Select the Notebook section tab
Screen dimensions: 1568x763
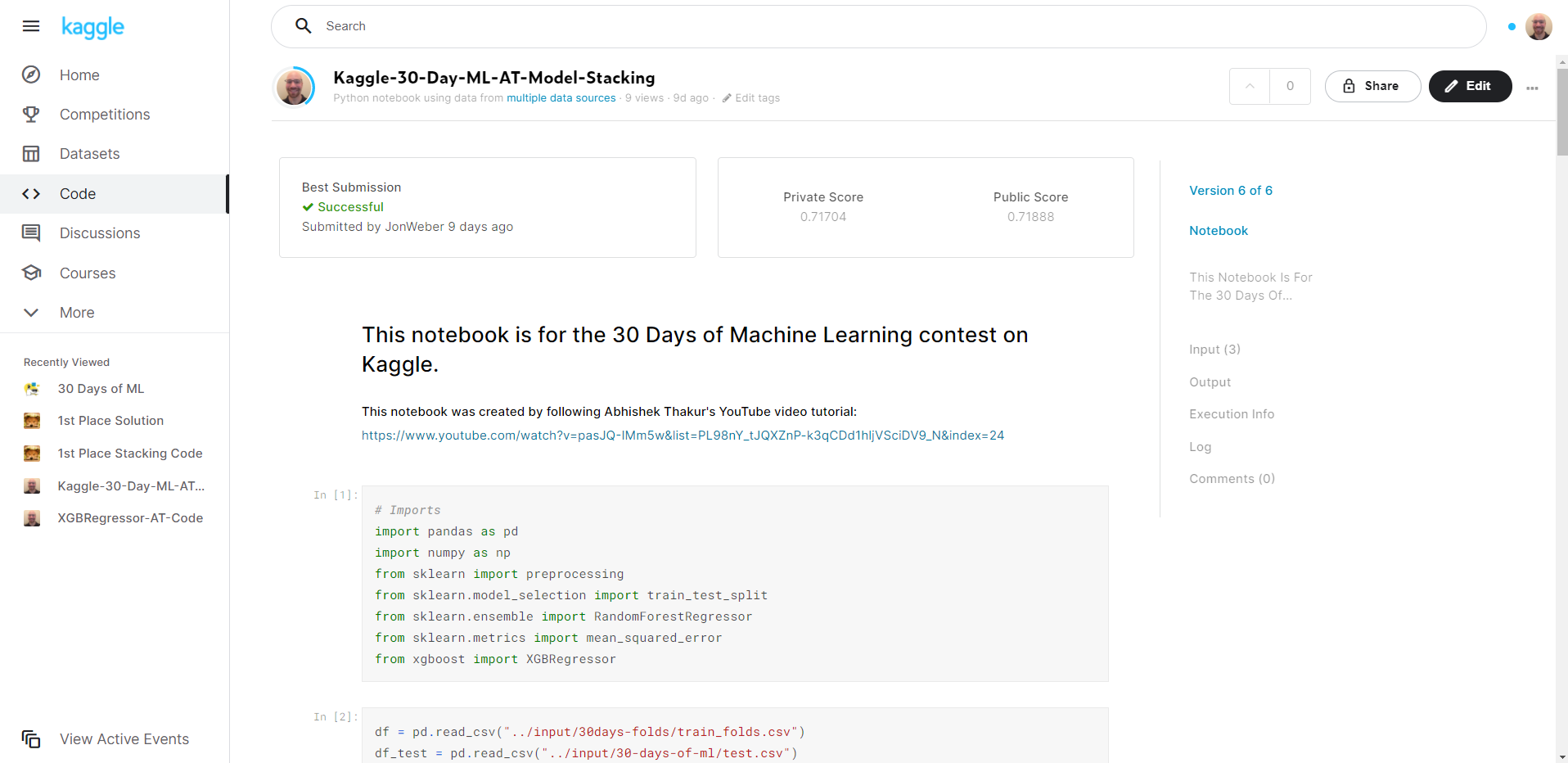1218,231
